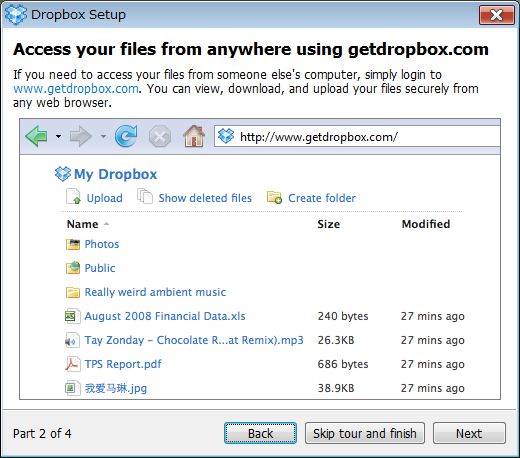Open the forward button history dropdown arrow
This screenshot has width=520, height=458.
[103, 136]
